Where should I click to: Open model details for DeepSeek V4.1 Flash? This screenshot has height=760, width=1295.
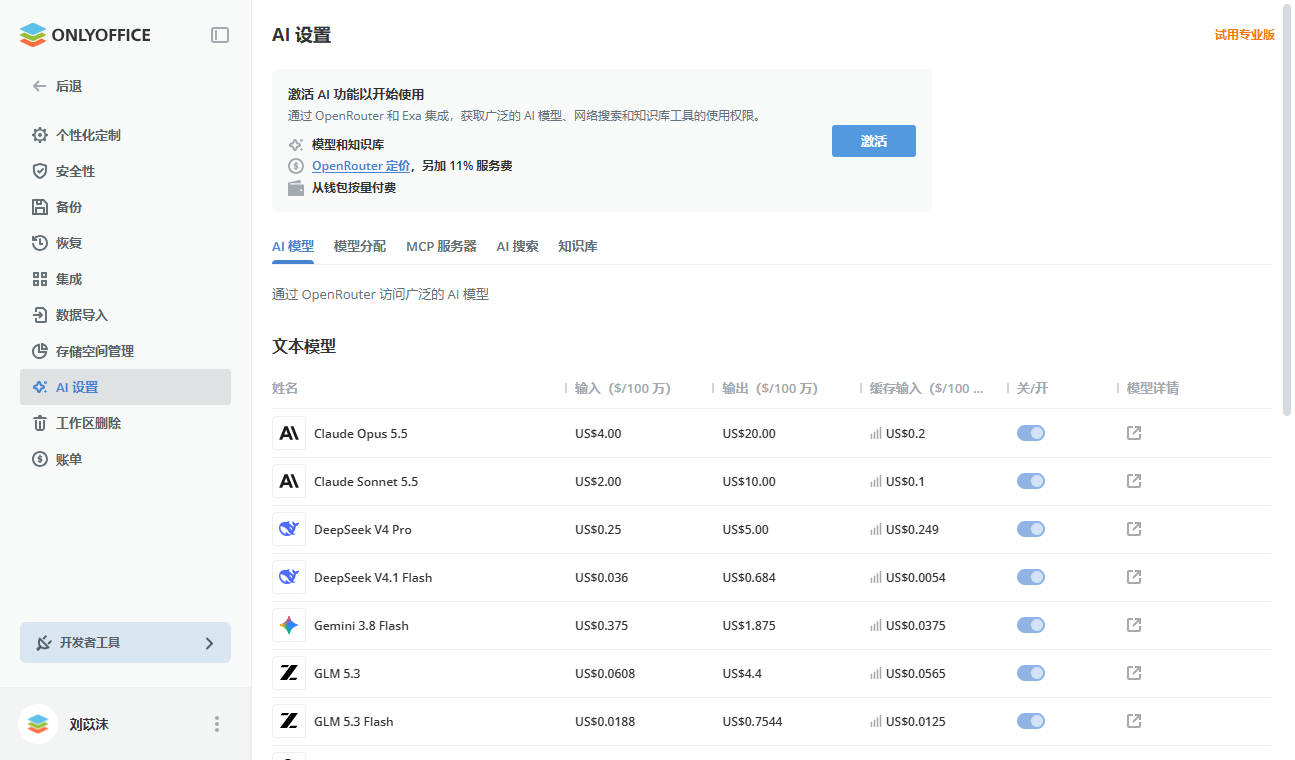[x=1134, y=577]
